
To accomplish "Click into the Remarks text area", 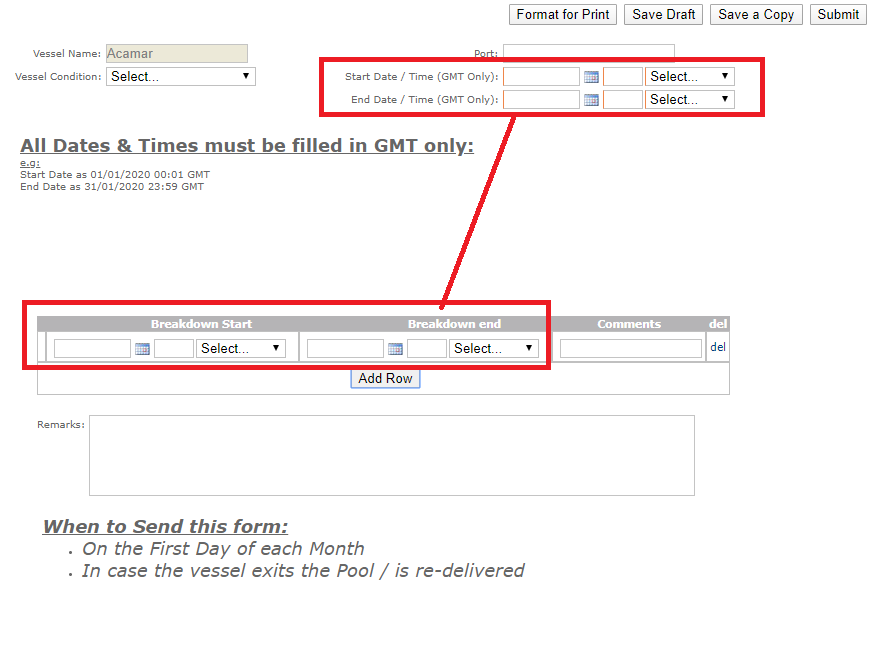I will click(x=390, y=455).
